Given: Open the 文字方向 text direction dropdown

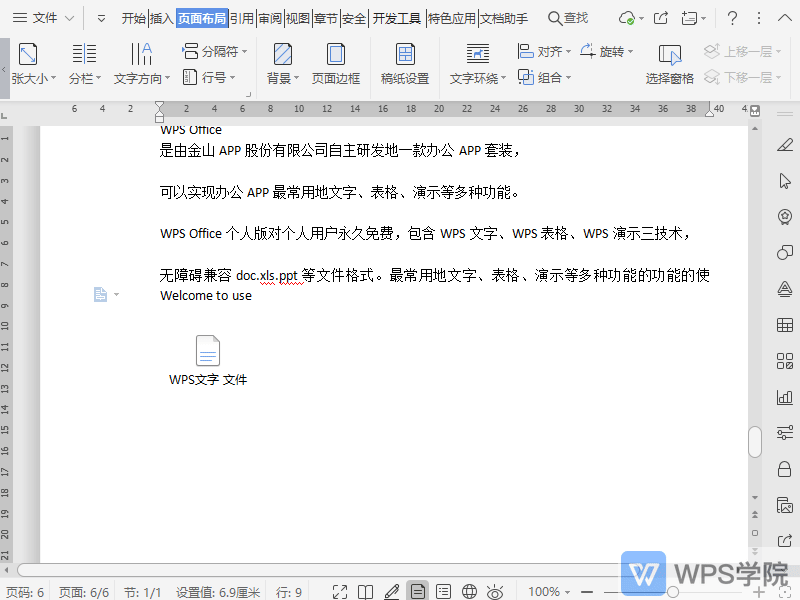Looking at the screenshot, I should (141, 79).
